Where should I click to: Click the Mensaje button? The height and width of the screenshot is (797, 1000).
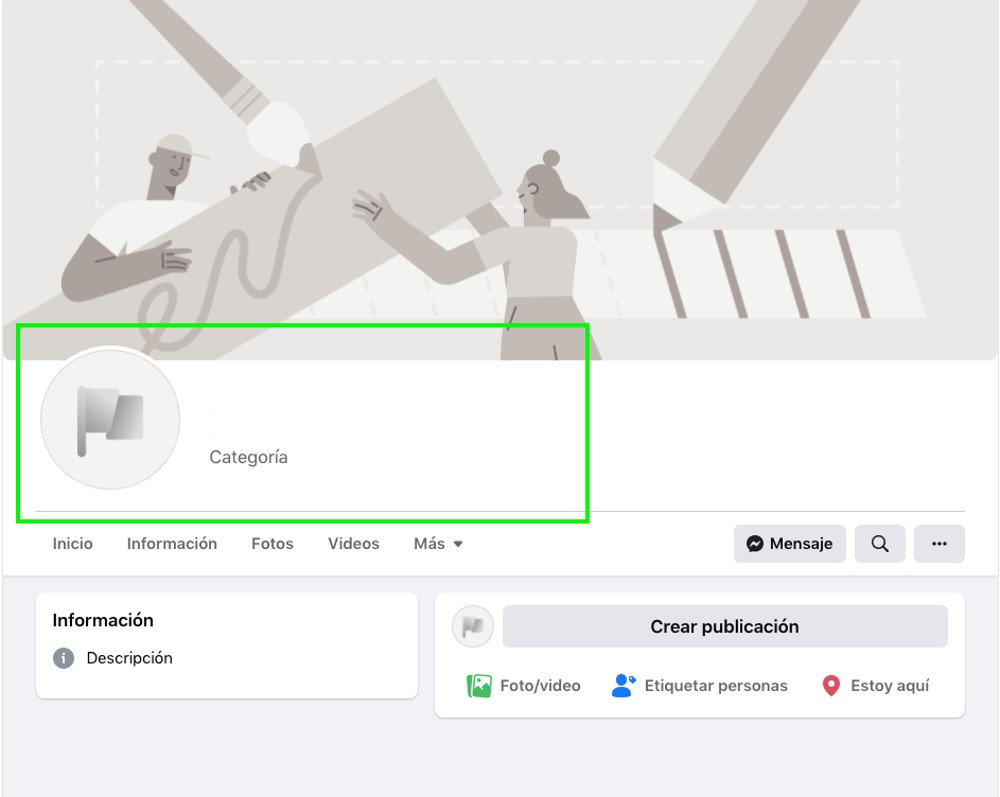(789, 544)
